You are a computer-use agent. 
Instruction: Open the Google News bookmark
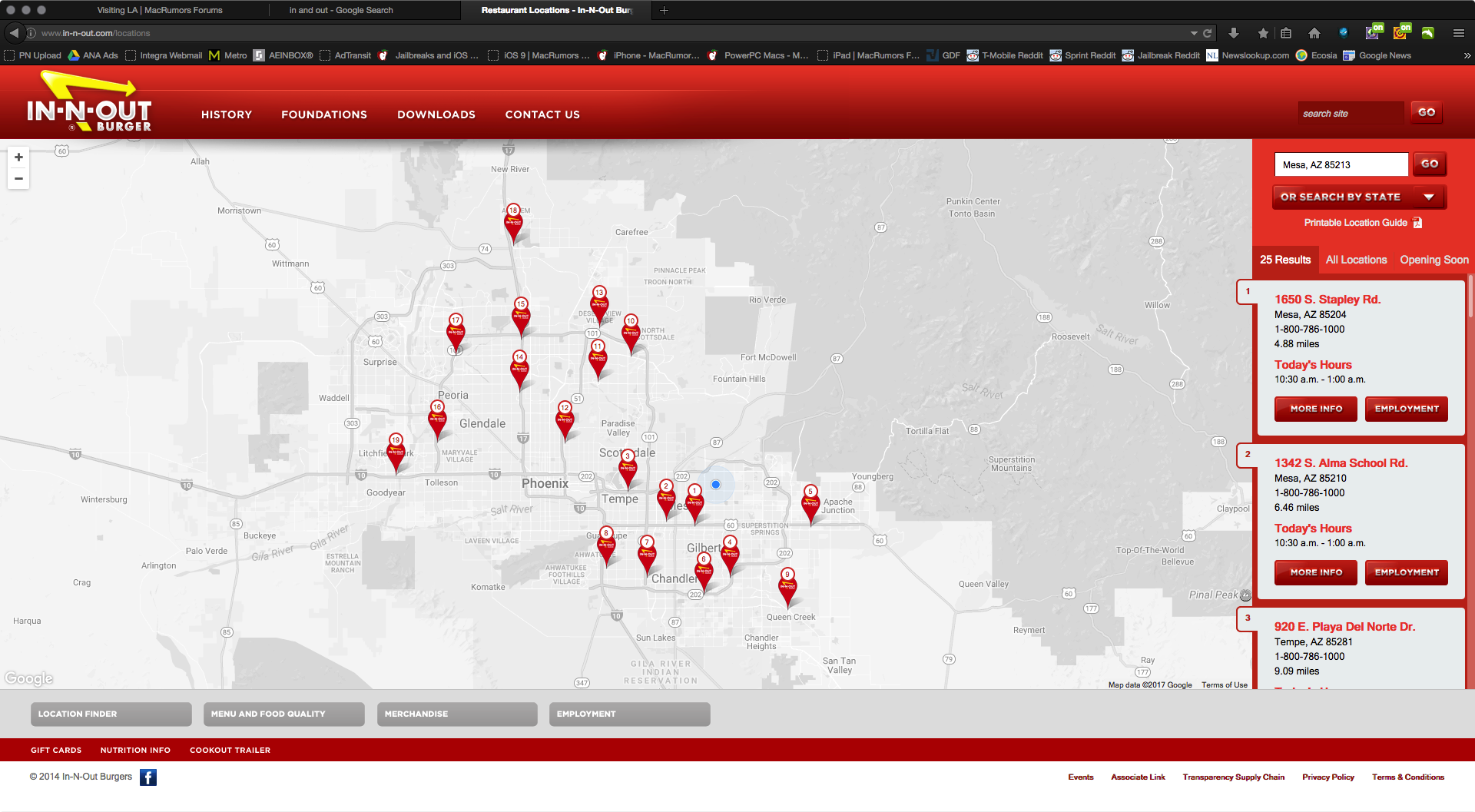(x=1377, y=55)
